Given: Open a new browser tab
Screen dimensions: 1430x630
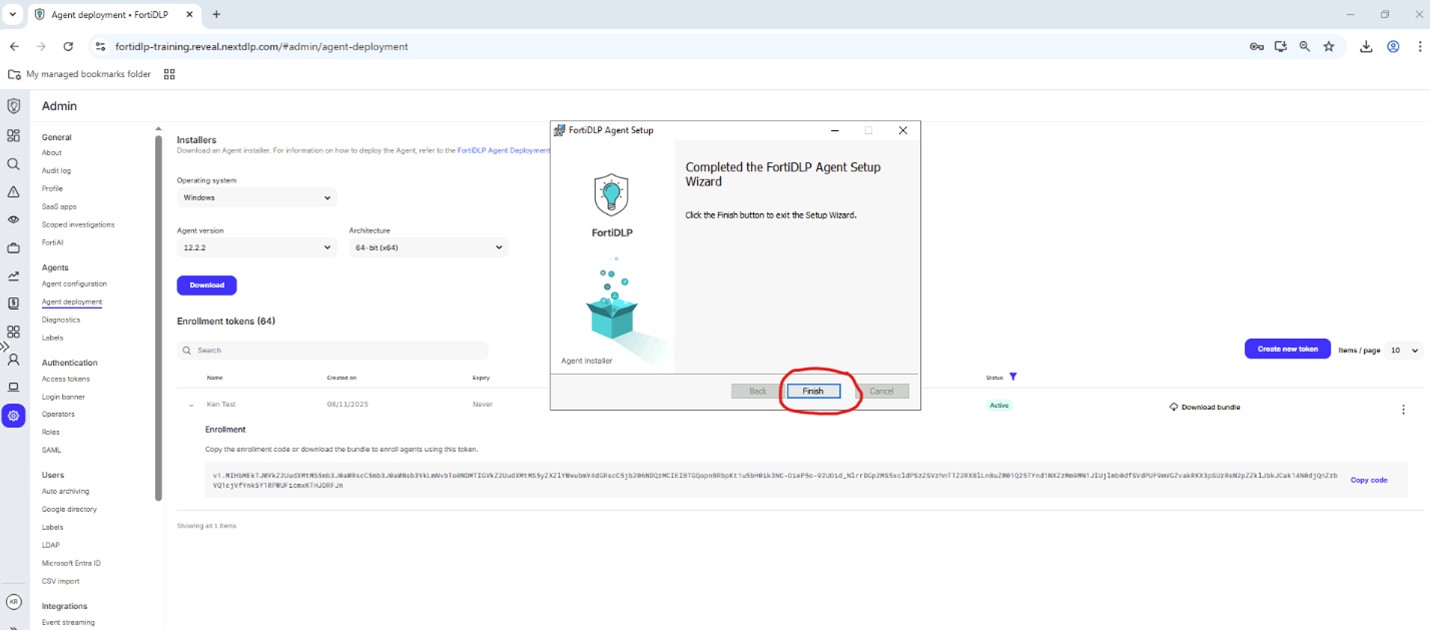Looking at the screenshot, I should point(216,15).
